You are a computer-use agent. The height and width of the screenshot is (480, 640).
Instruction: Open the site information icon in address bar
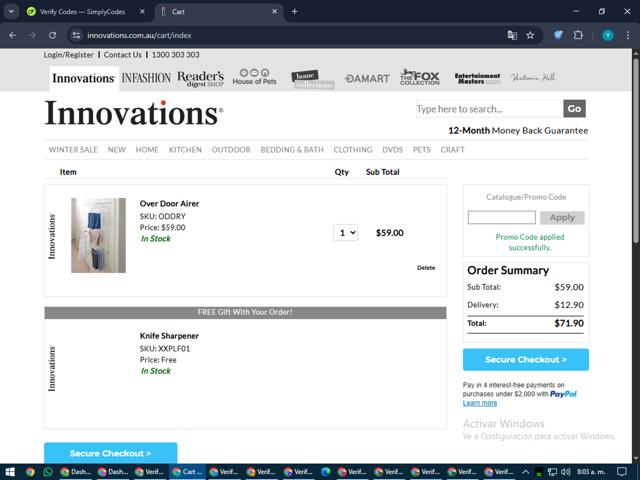click(x=76, y=36)
